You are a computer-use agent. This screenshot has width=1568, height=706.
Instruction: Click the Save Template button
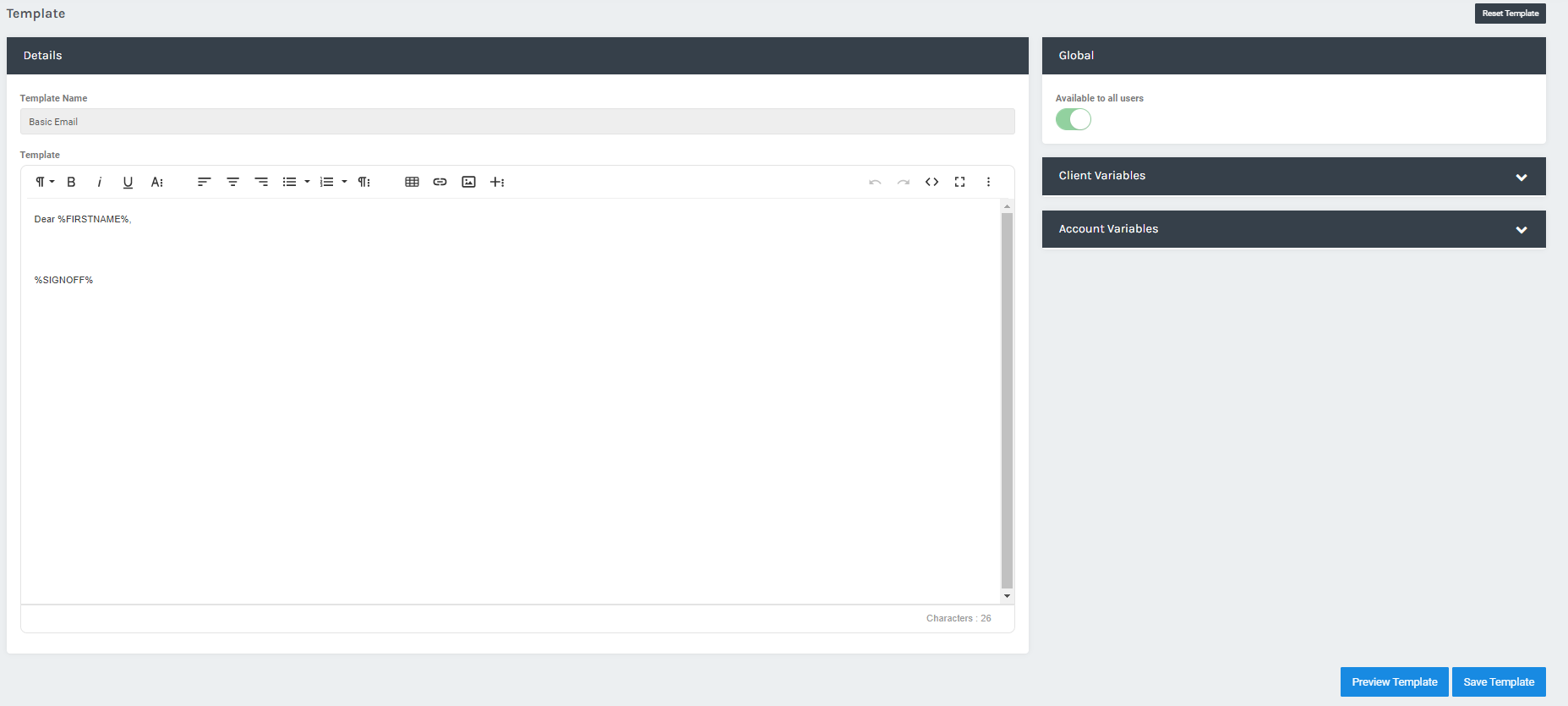click(x=1499, y=682)
